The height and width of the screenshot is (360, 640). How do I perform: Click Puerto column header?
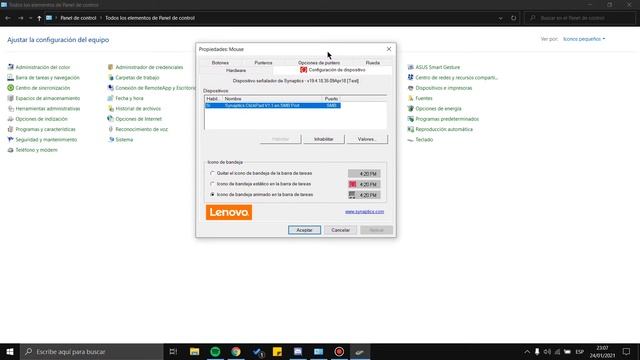point(331,99)
